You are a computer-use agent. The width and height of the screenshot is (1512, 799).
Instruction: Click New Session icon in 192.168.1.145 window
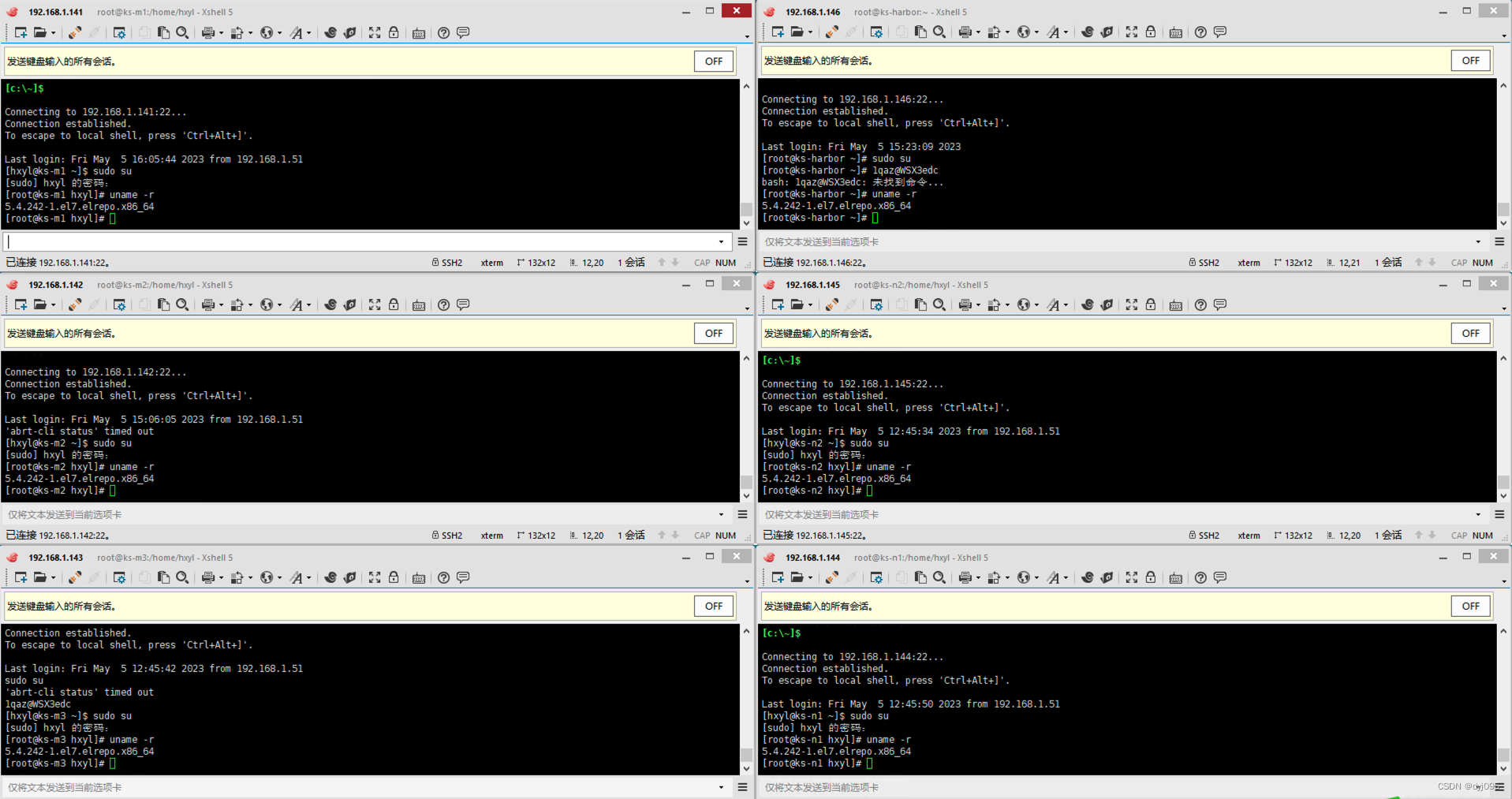[x=778, y=304]
